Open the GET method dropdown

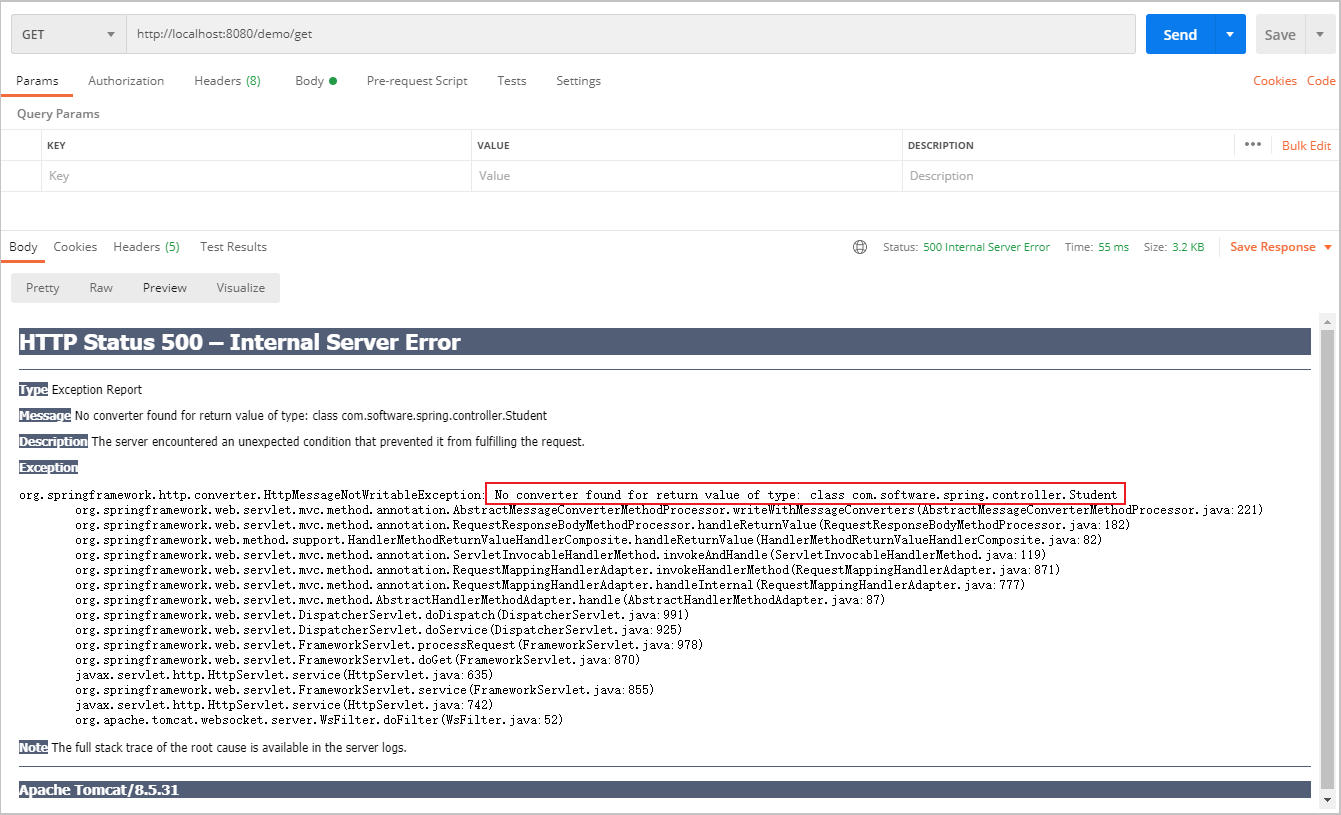[x=68, y=34]
